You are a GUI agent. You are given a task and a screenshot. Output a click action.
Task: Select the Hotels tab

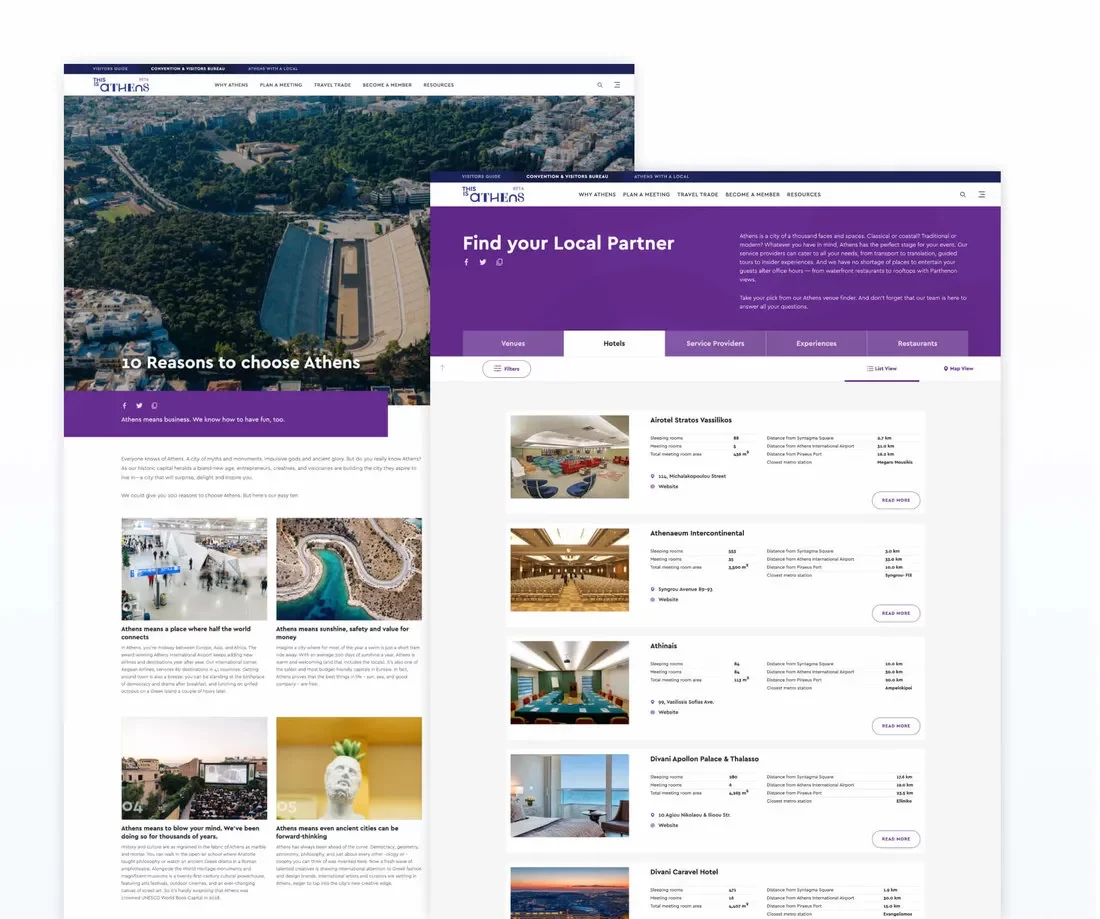(615, 344)
